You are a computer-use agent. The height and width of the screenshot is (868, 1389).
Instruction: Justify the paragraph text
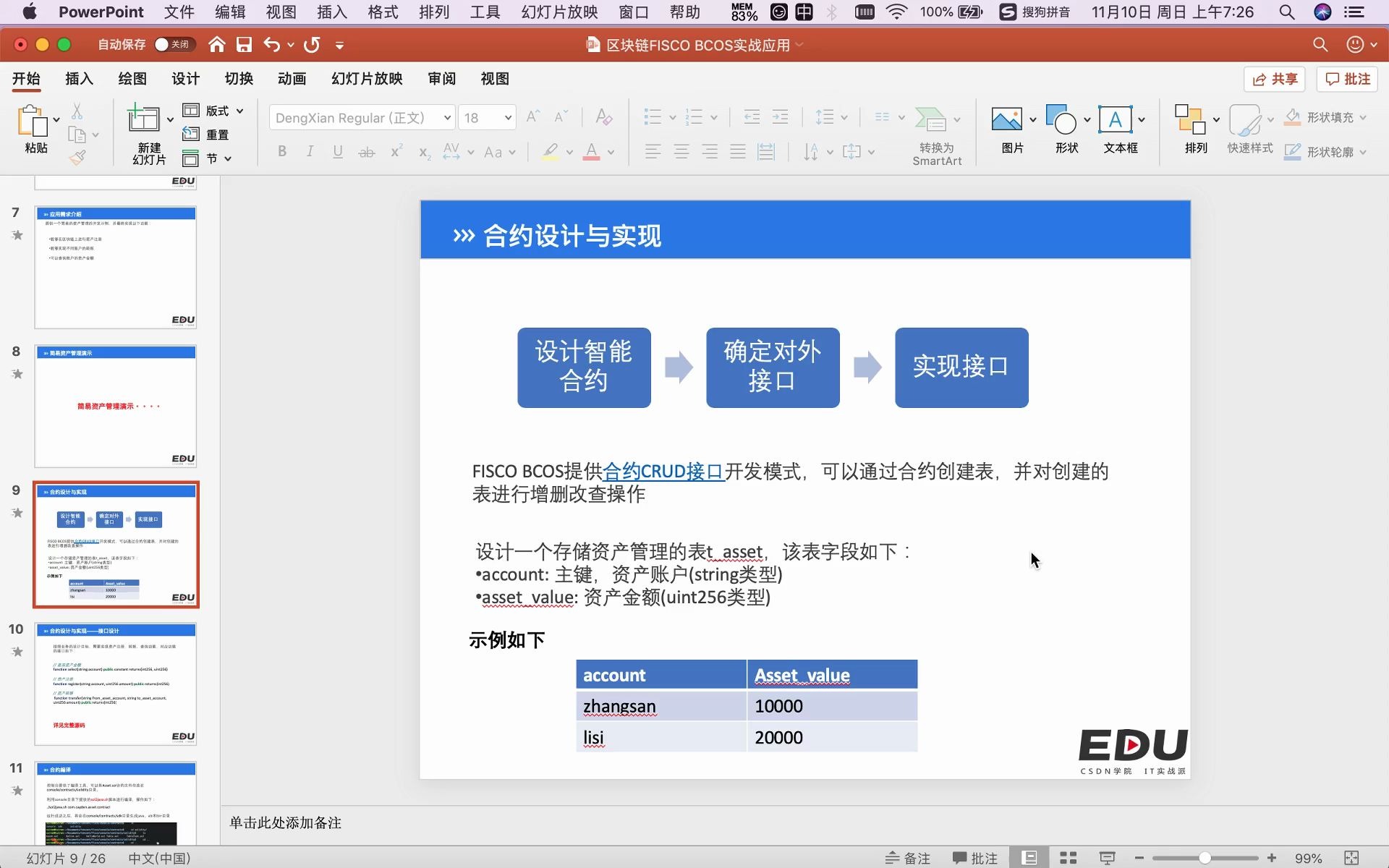(x=738, y=152)
